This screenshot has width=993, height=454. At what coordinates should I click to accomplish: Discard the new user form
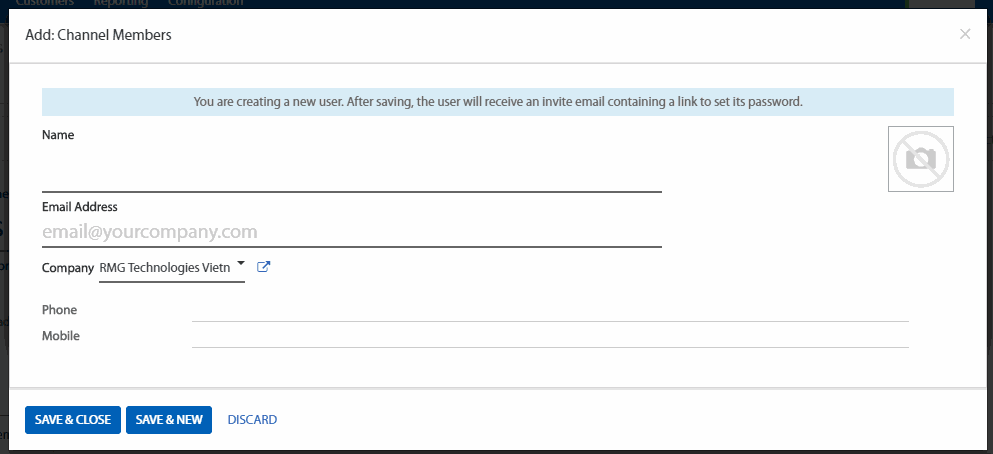[252, 420]
